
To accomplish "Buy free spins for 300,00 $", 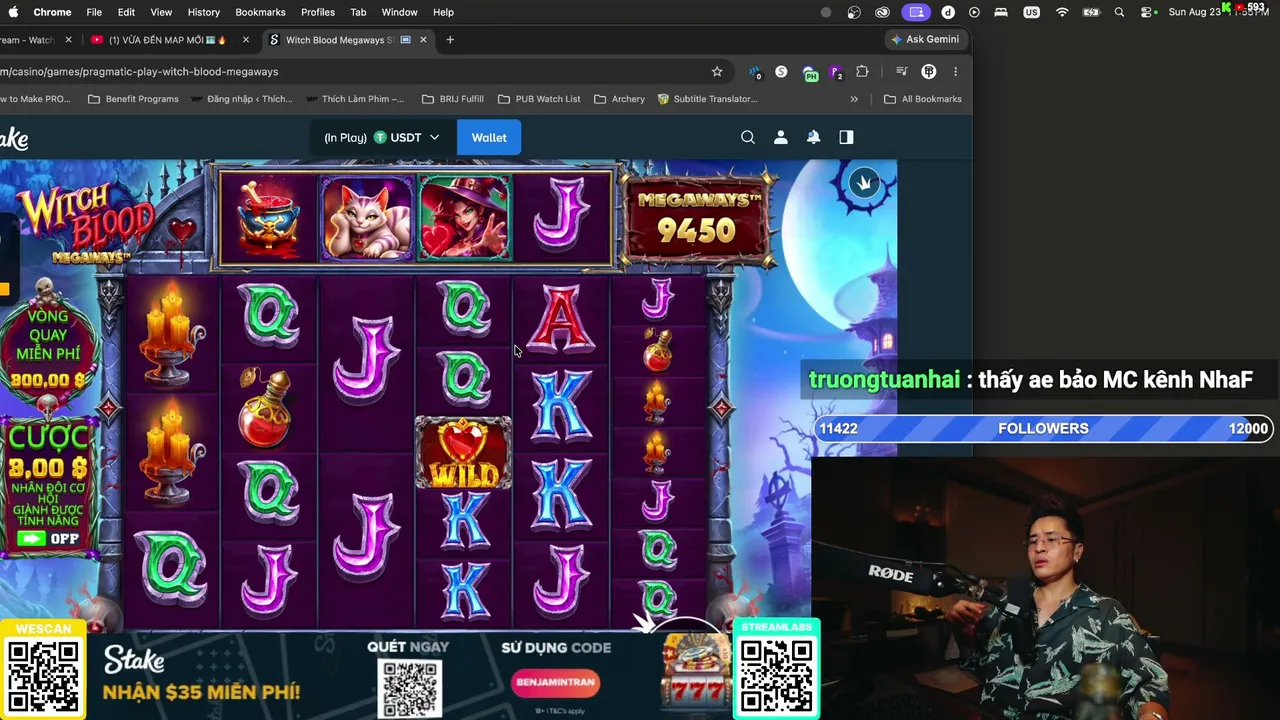I will coord(48,346).
